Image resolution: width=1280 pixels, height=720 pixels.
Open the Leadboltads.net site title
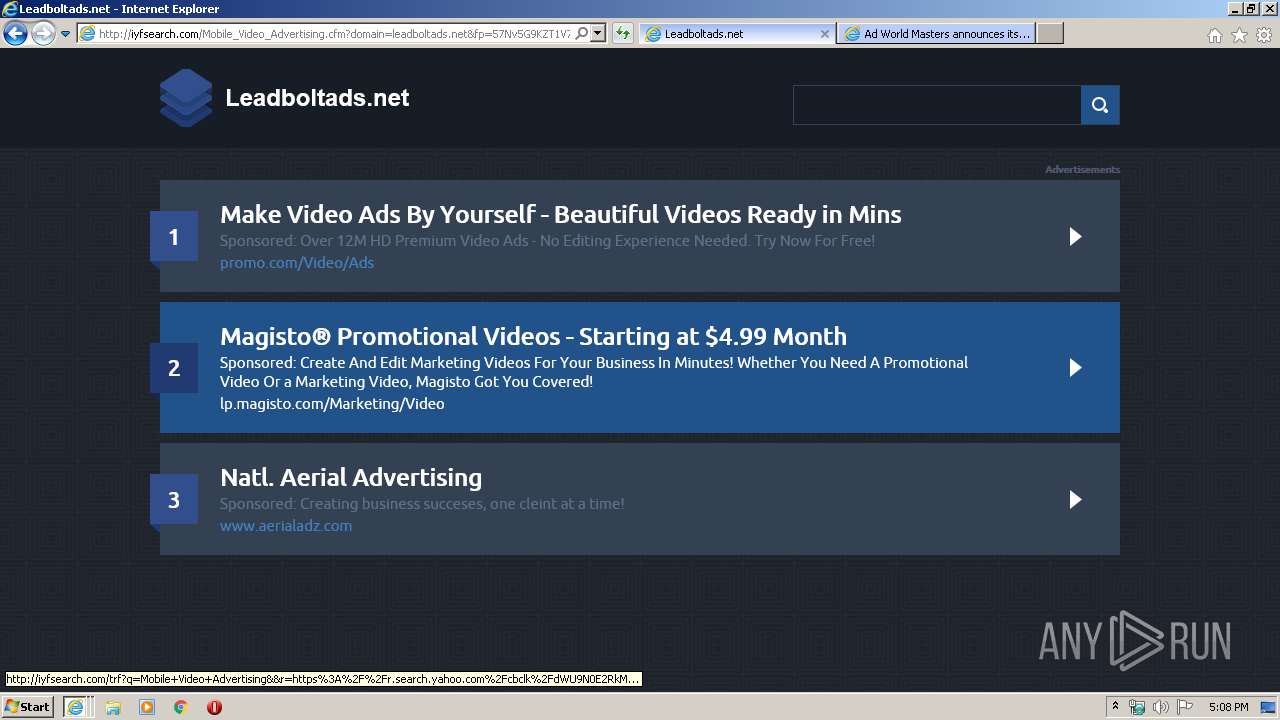tap(317, 98)
